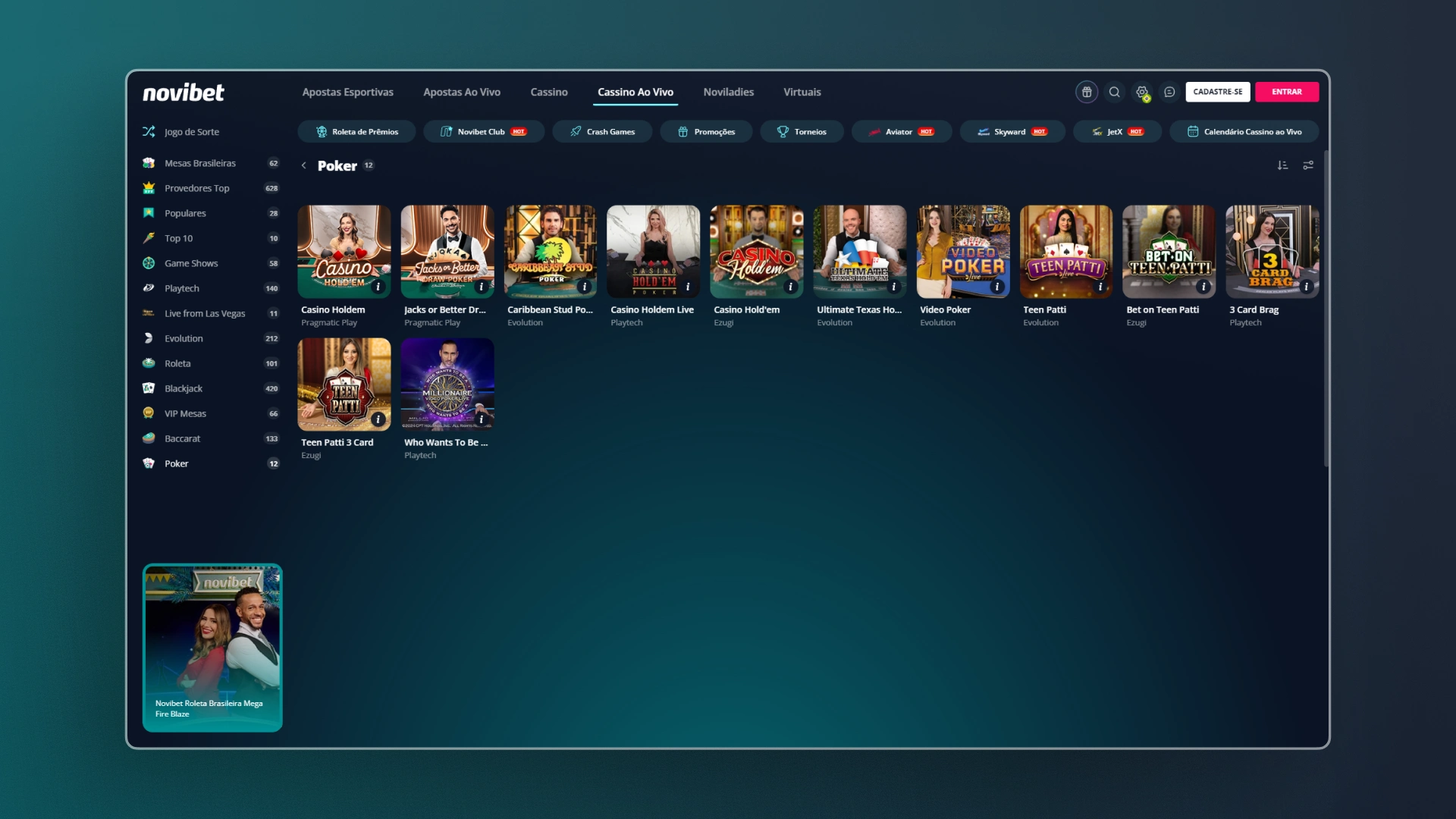Viewport: 1456px width, 819px height.
Task: Open the Apostas Esportivas menu item
Action: click(x=347, y=92)
